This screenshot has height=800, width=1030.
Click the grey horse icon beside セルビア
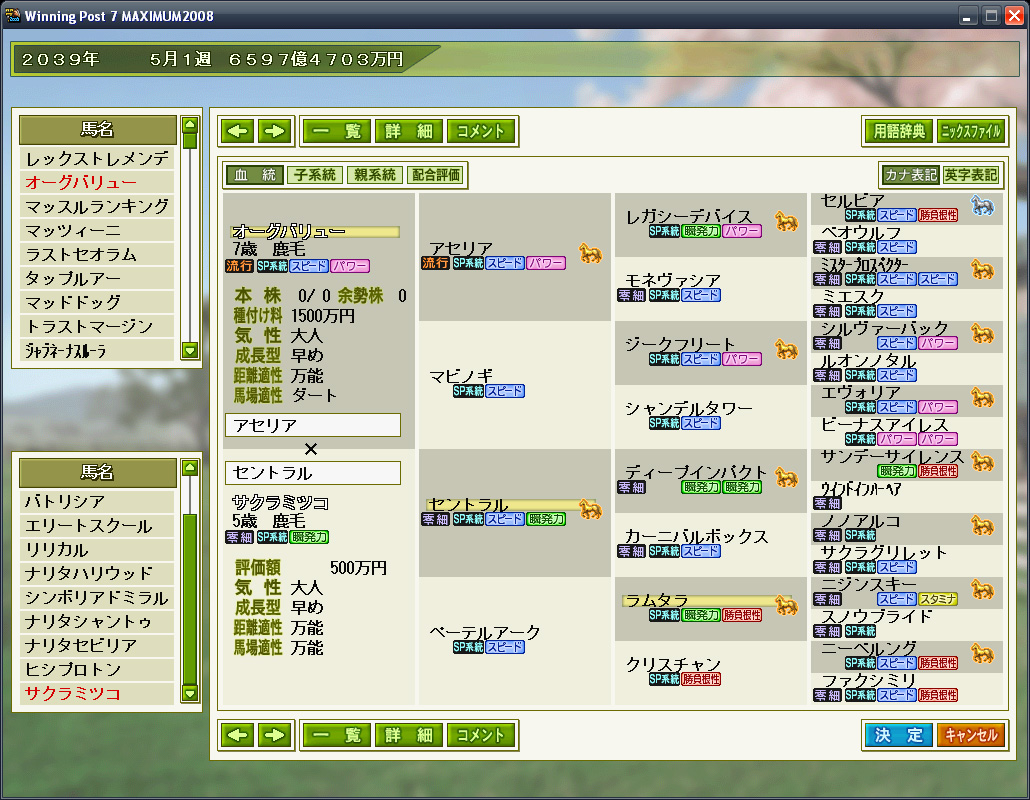click(x=983, y=206)
